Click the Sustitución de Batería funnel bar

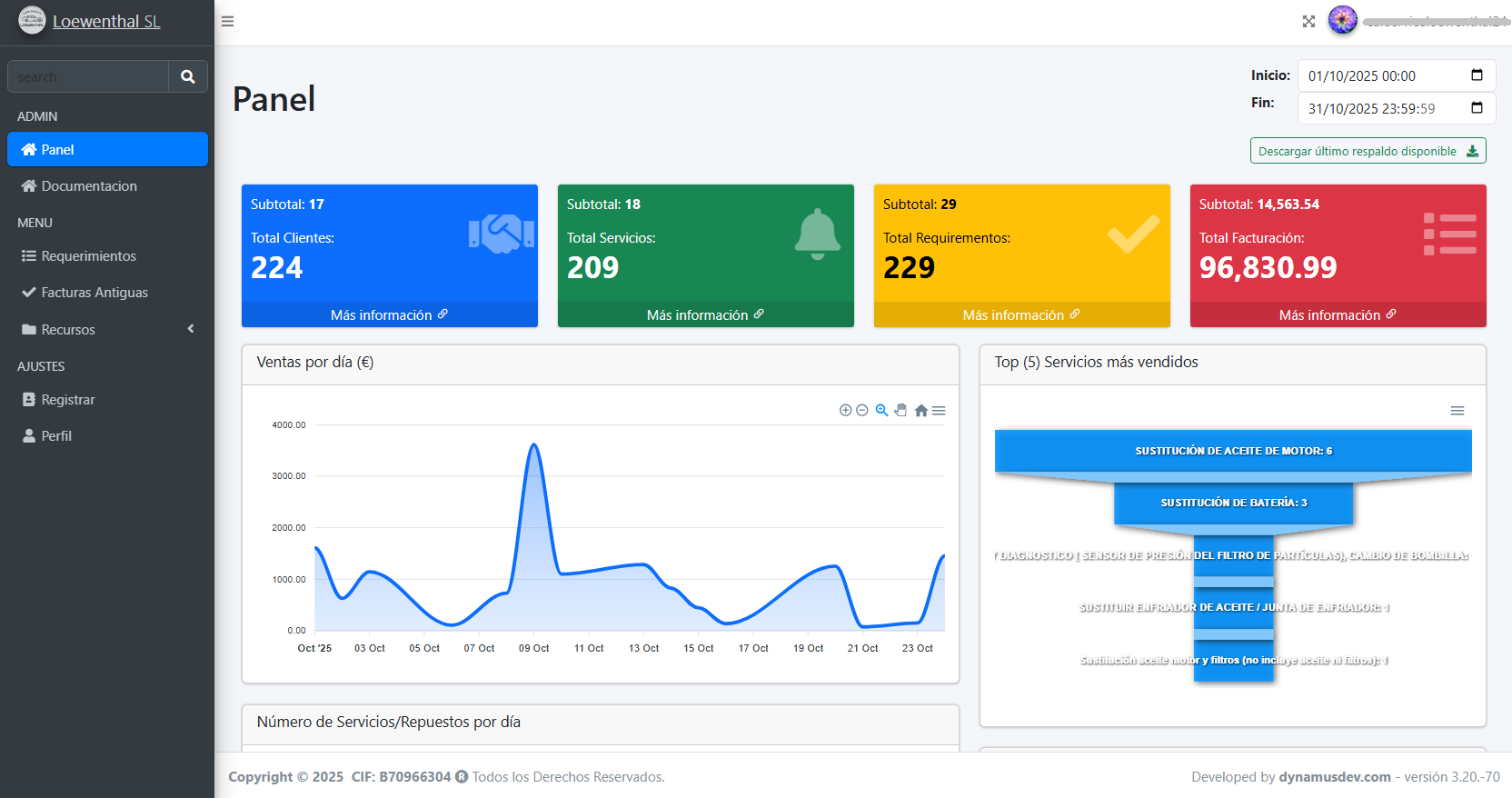(x=1233, y=503)
